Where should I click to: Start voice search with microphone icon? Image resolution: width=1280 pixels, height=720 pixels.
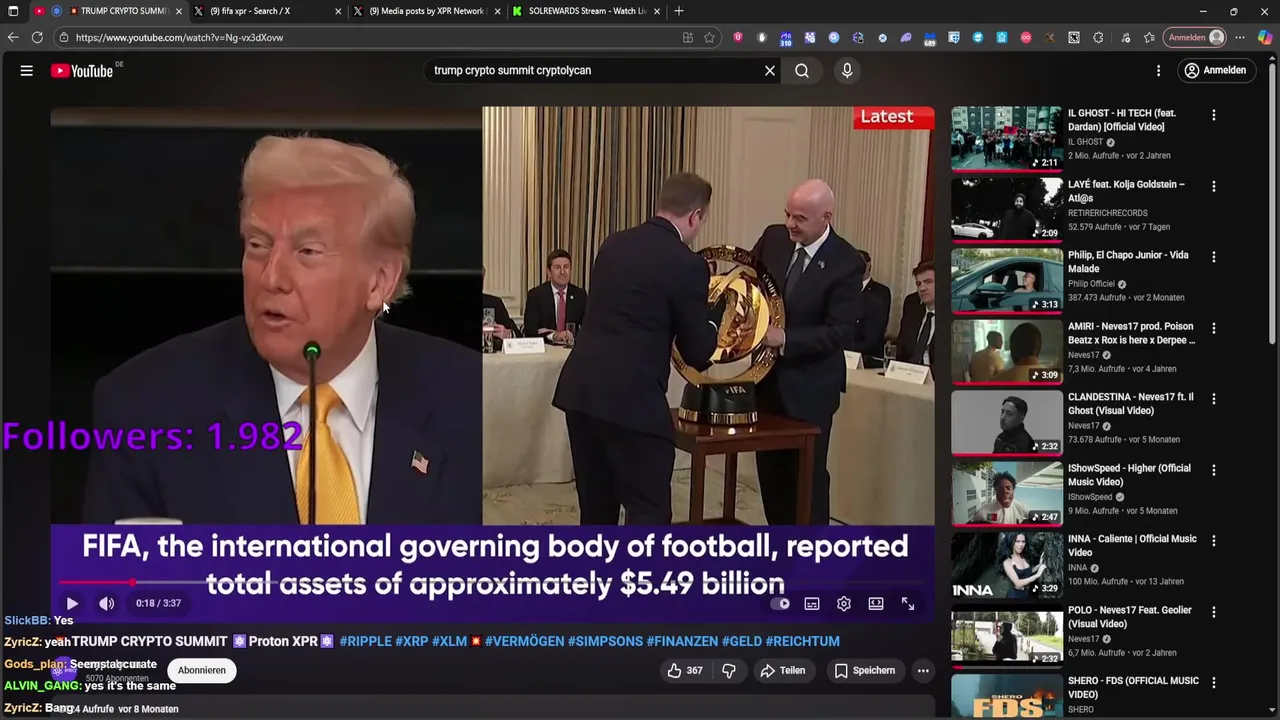tap(847, 71)
